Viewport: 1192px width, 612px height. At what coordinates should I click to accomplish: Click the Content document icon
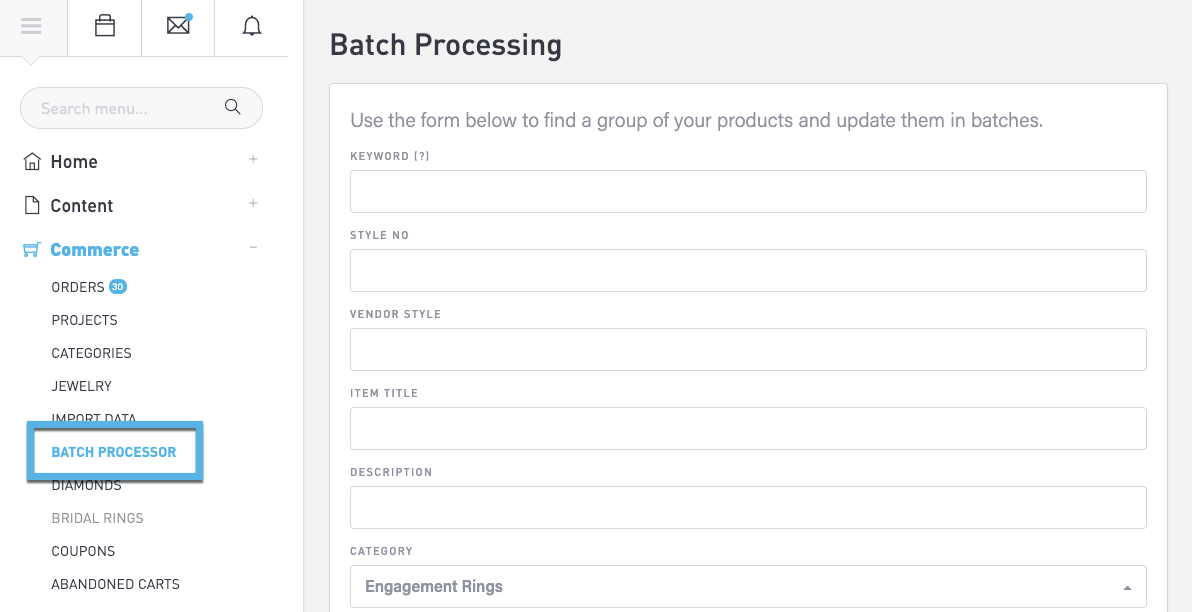click(32, 205)
